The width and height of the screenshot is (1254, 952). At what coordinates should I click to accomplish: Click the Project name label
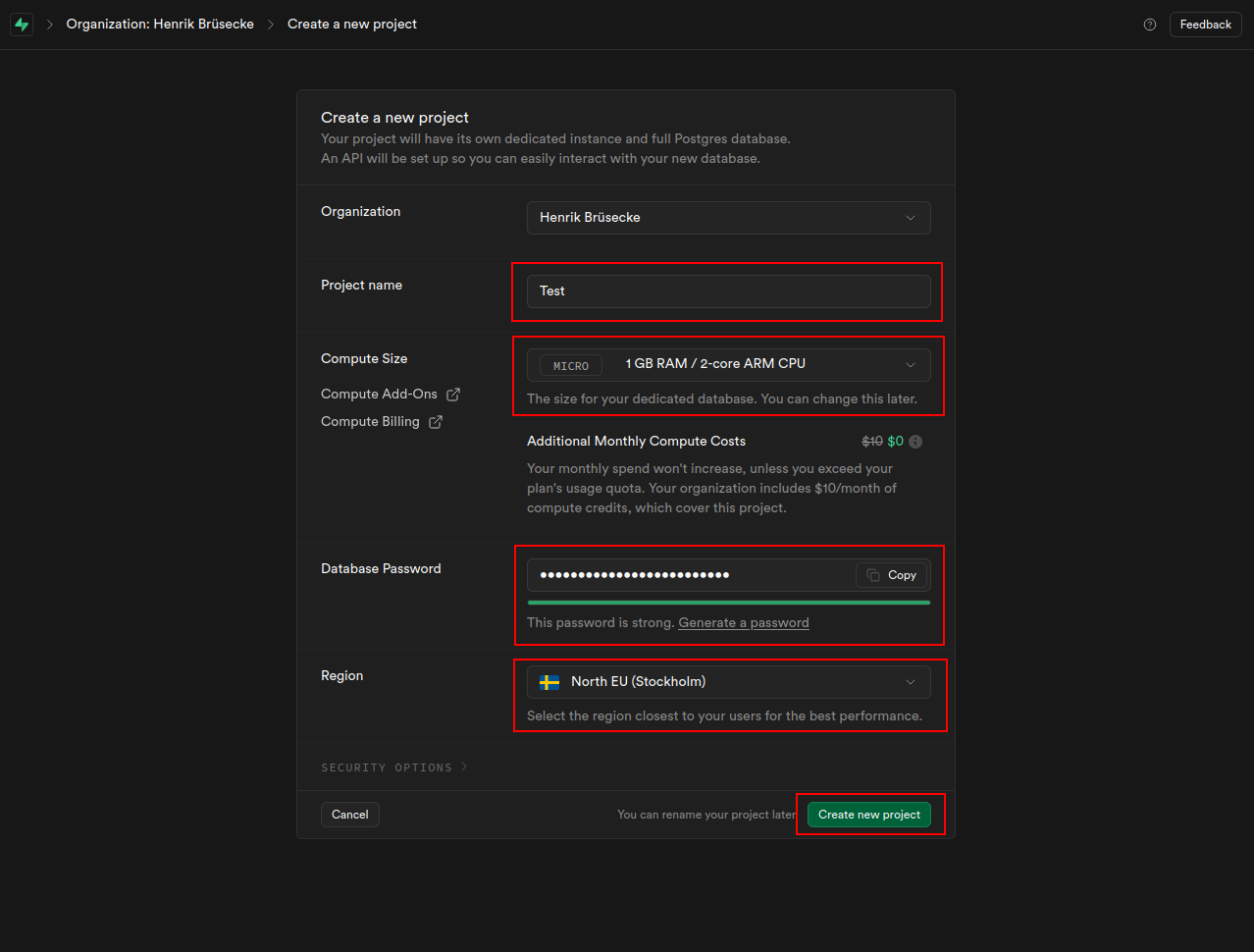click(361, 286)
